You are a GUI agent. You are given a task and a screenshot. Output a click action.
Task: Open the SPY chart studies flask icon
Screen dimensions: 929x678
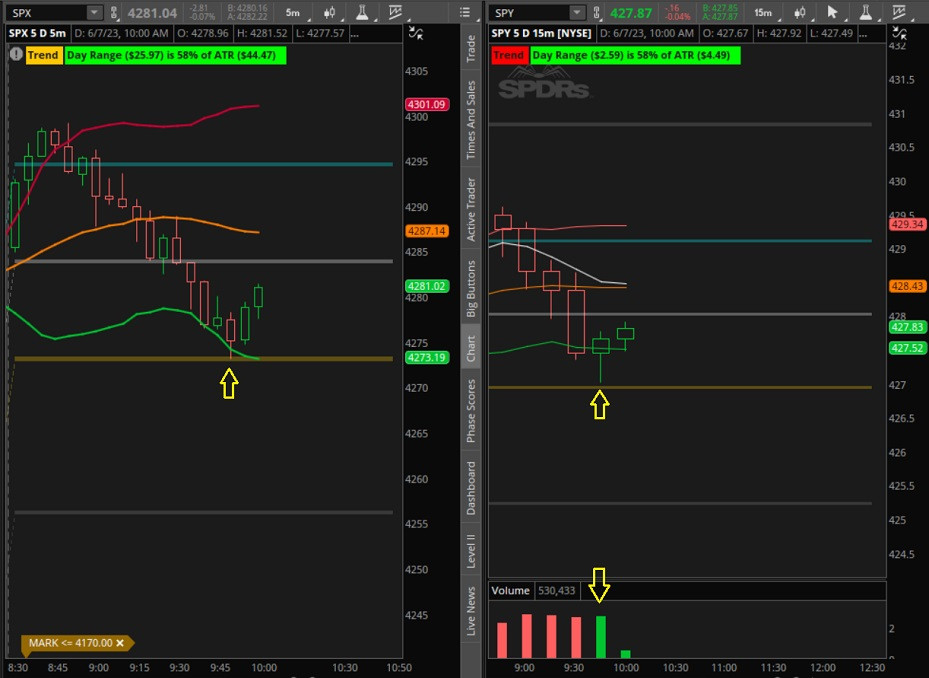(x=866, y=12)
